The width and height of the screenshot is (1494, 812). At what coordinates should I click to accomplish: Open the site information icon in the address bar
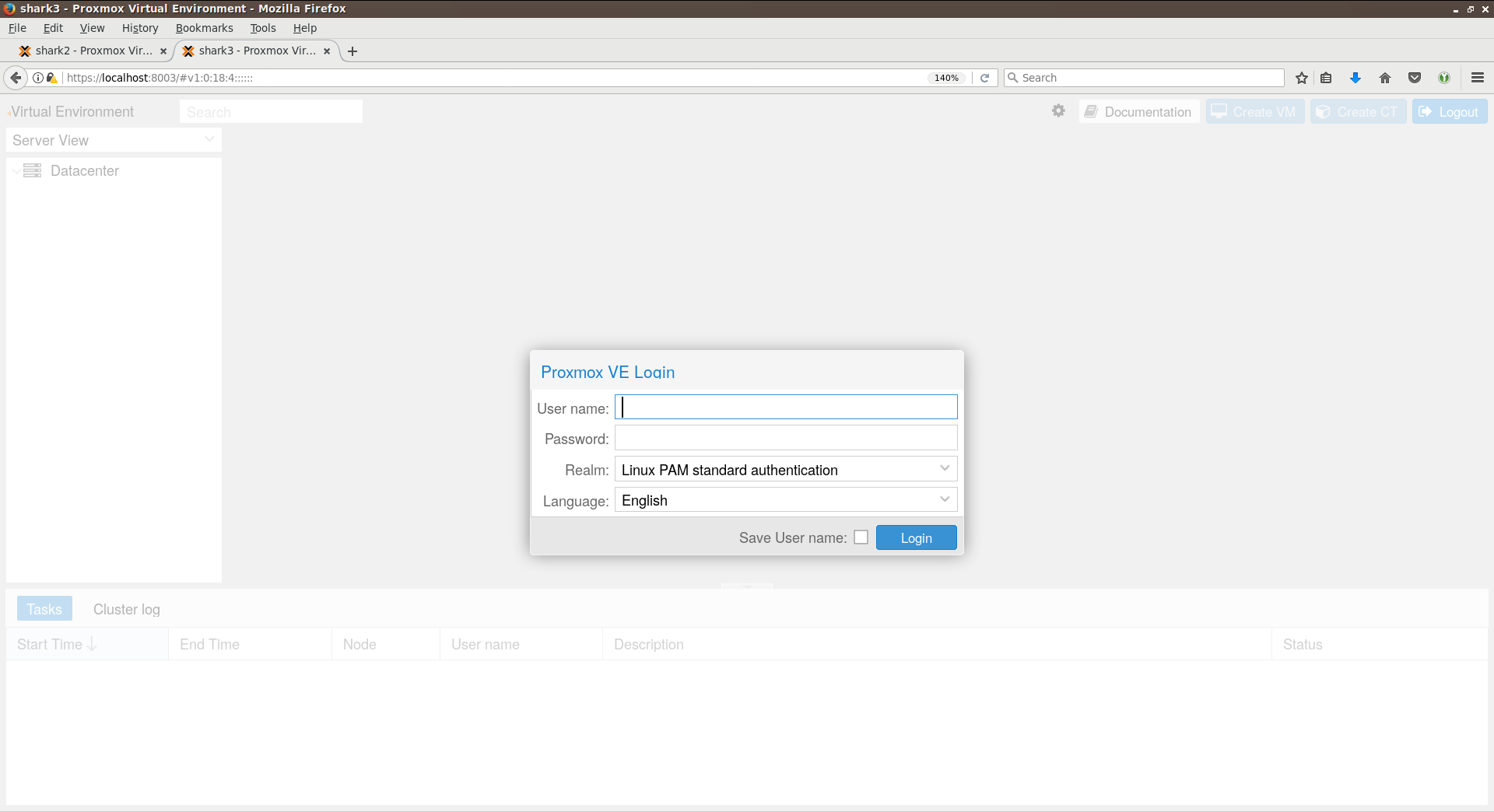click(x=38, y=78)
